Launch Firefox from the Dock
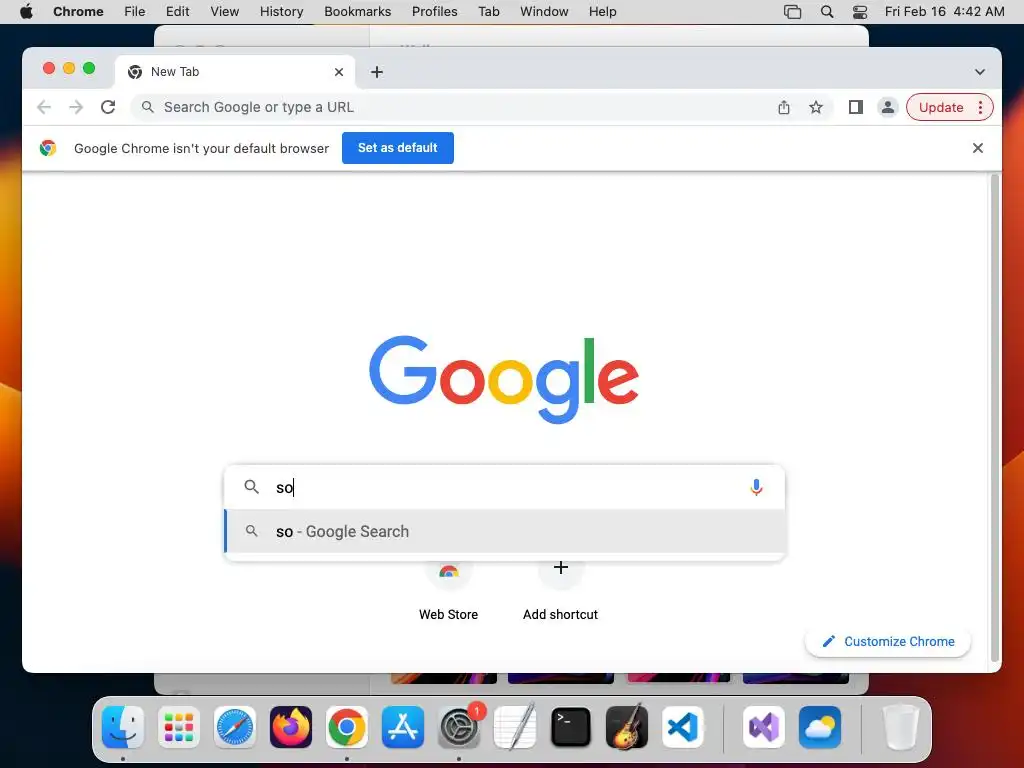Screen dimensions: 1024x768 (291, 727)
